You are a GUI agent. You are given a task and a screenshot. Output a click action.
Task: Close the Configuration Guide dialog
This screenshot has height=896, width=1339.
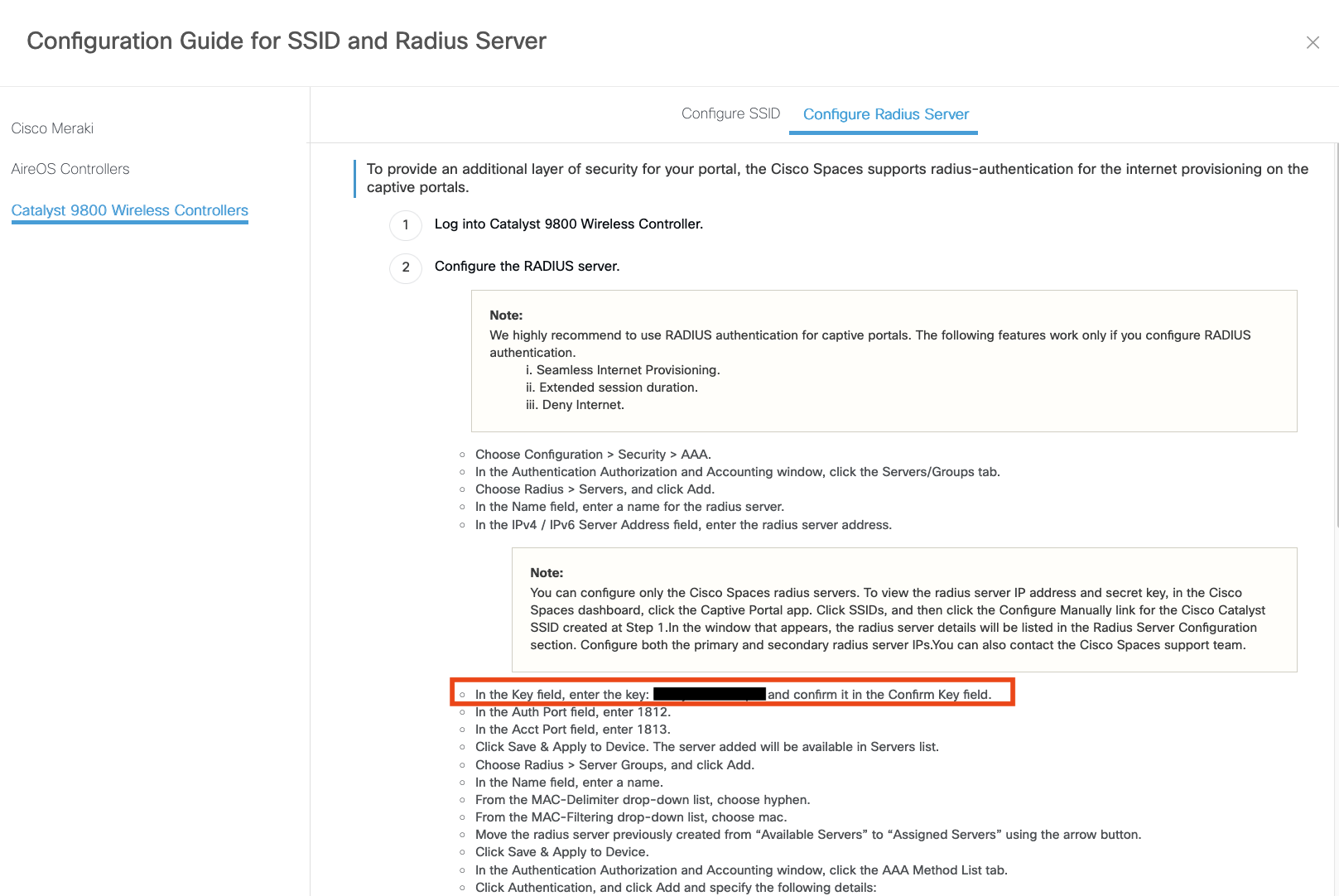[1313, 42]
